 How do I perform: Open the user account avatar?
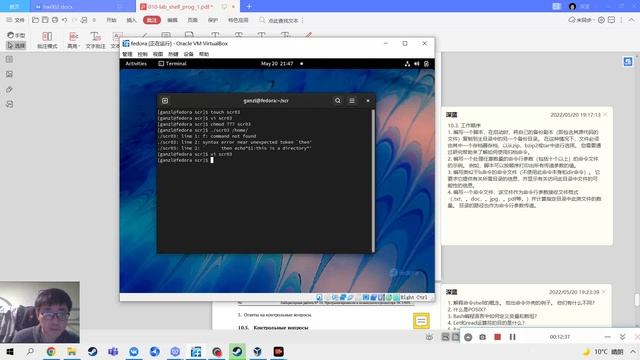click(572, 7)
